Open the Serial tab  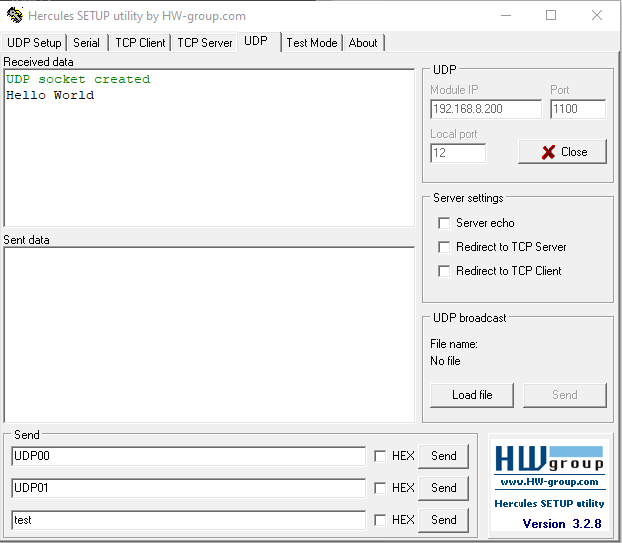tap(87, 43)
